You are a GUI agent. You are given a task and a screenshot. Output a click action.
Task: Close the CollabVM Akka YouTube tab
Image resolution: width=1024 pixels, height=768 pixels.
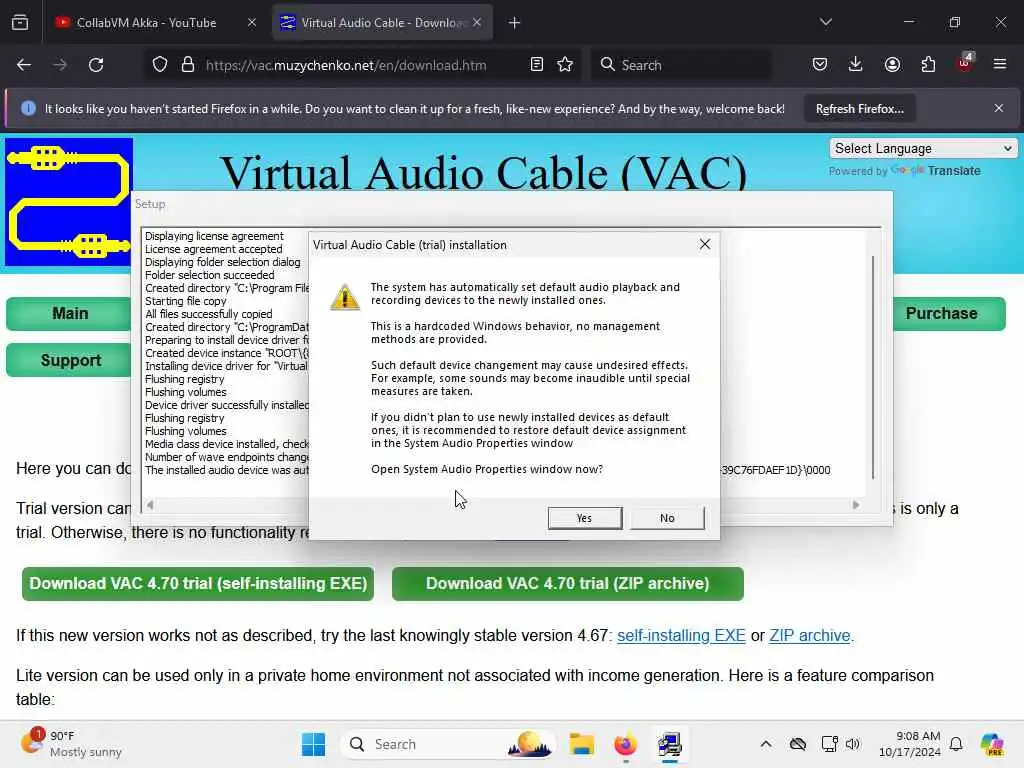coord(252,23)
